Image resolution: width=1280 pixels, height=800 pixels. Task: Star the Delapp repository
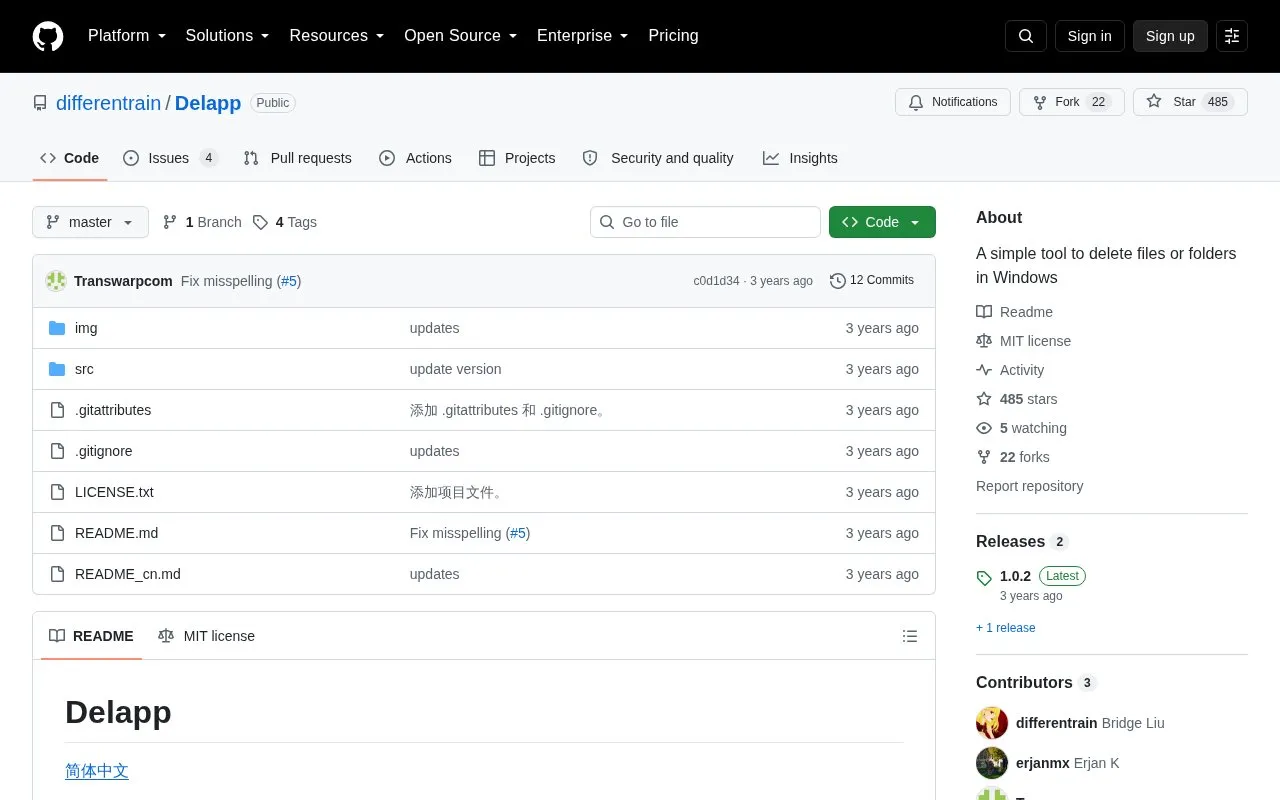(x=1190, y=102)
